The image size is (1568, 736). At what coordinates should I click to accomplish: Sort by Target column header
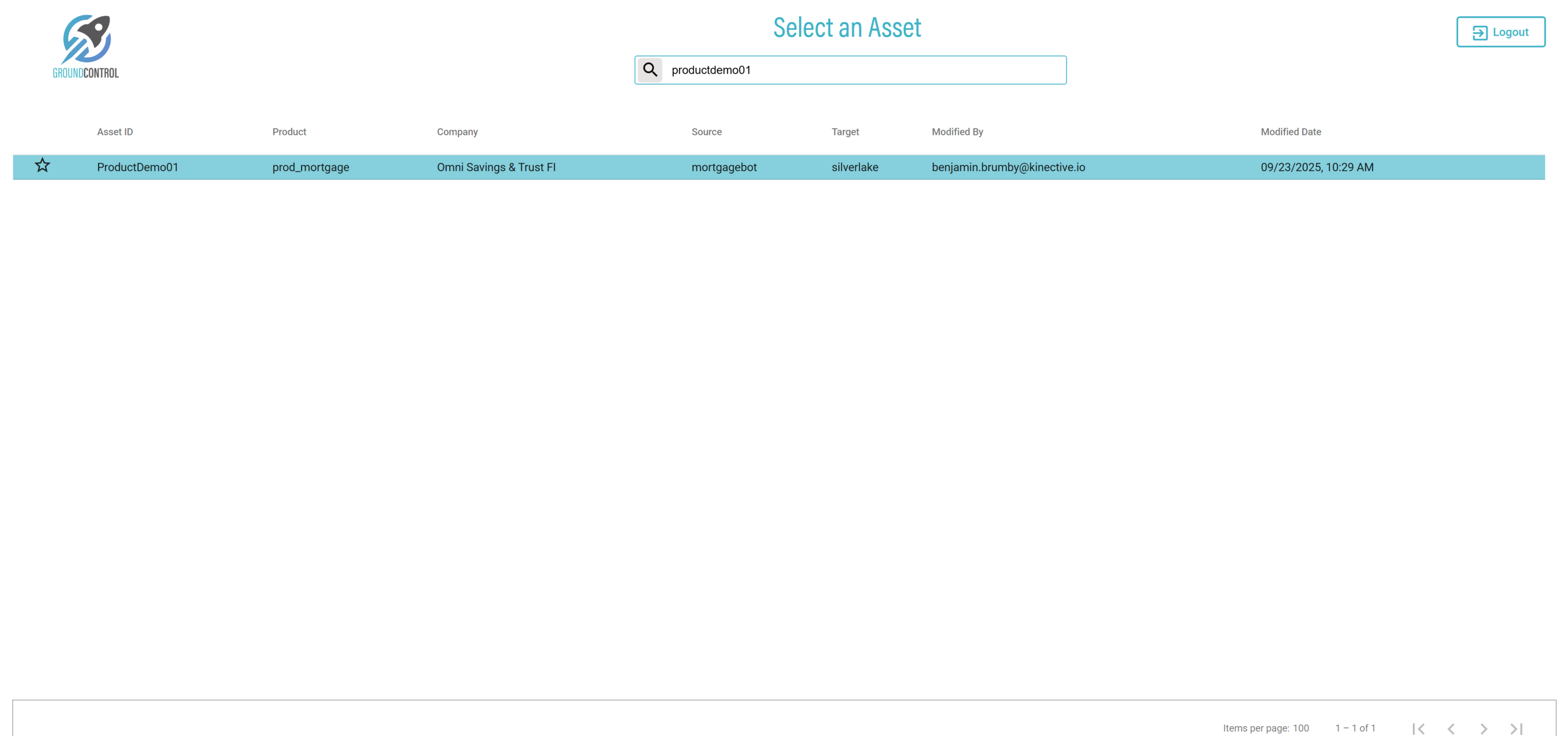coord(845,131)
